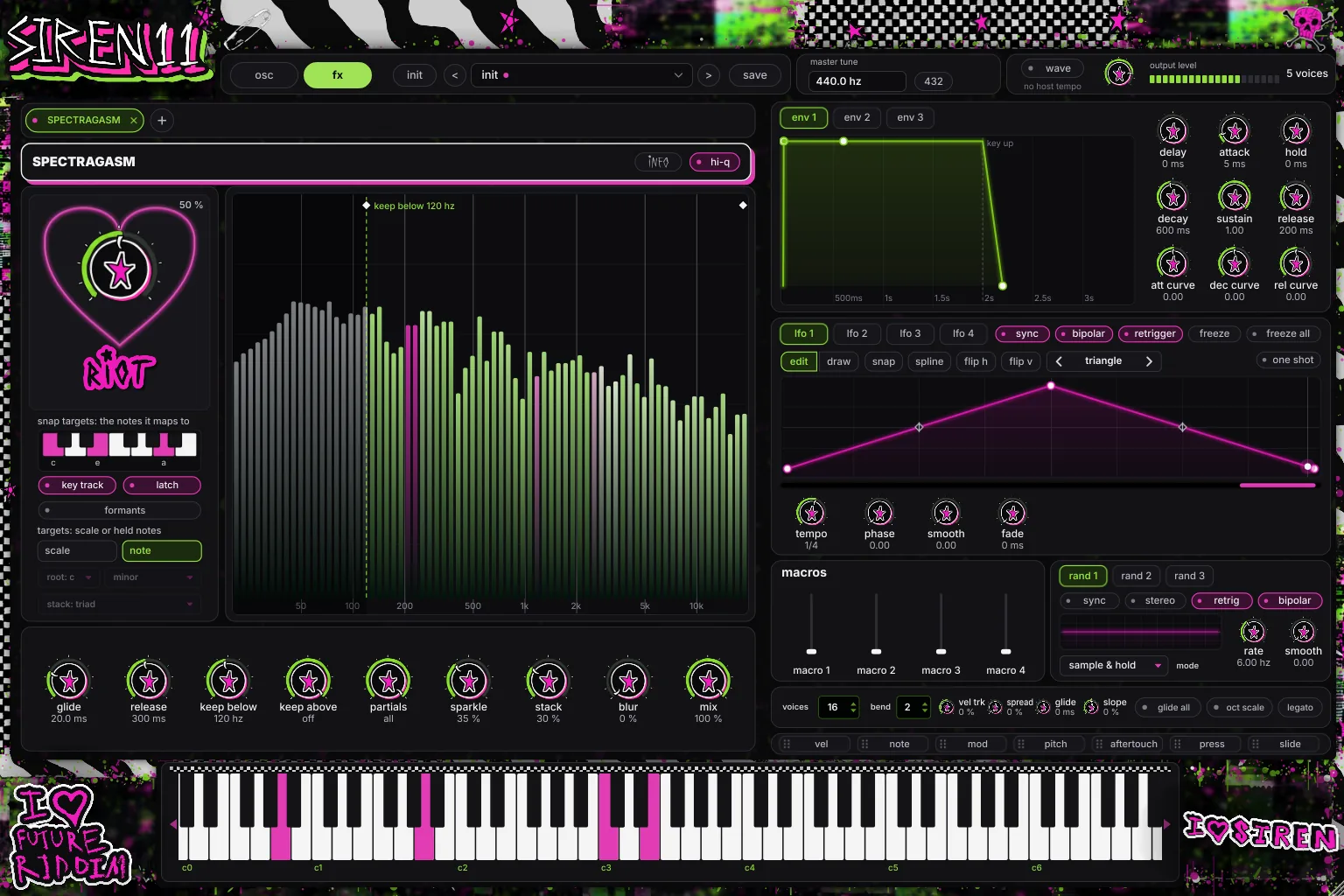Viewport: 1344px width, 896px height.
Task: Disable the latch toggle
Action: (x=161, y=486)
